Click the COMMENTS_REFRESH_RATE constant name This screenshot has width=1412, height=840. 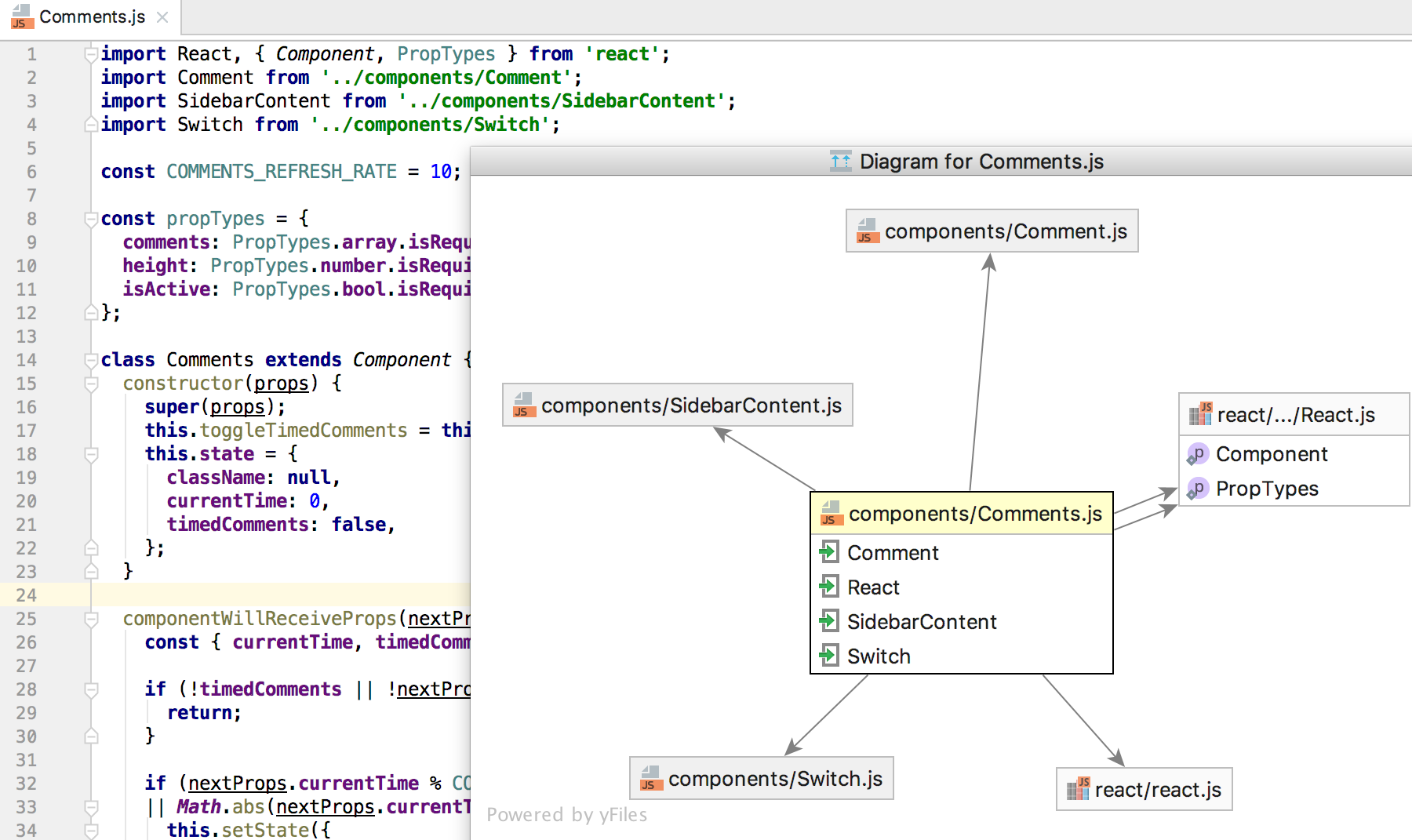[x=282, y=172]
